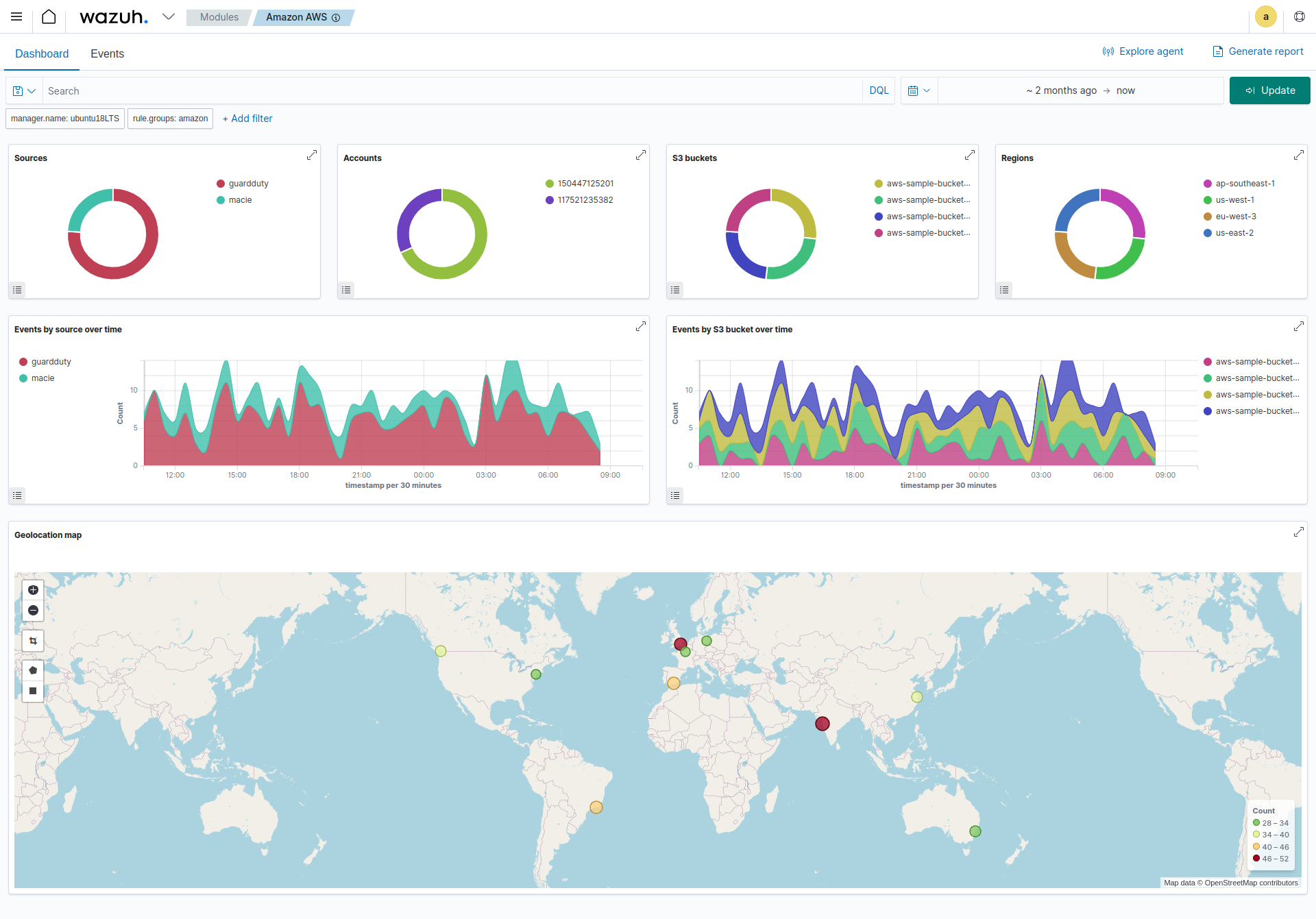
Task: Click the Update button
Action: point(1269,90)
